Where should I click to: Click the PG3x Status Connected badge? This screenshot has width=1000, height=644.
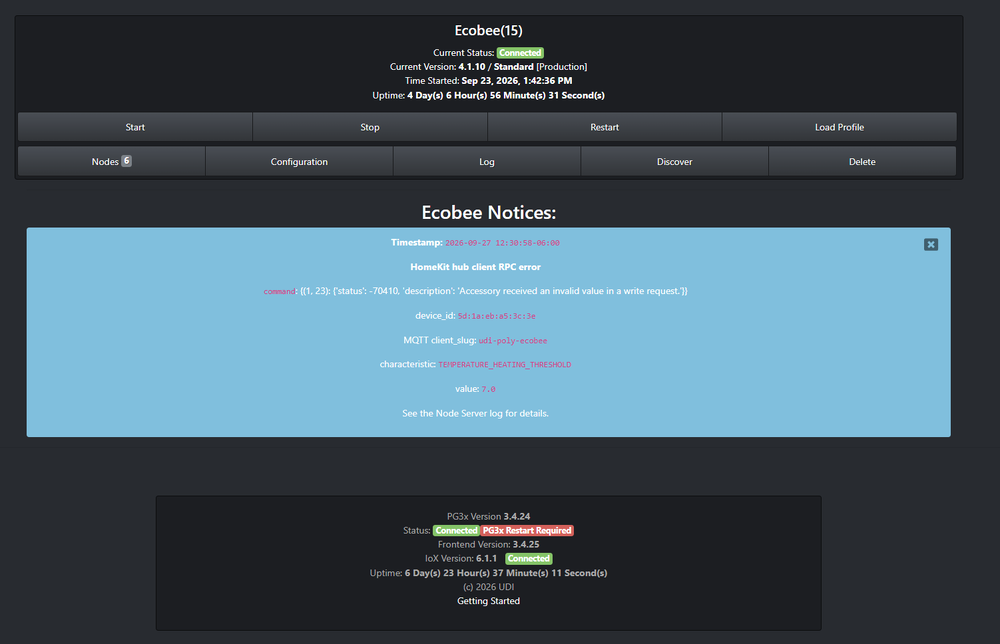click(457, 531)
